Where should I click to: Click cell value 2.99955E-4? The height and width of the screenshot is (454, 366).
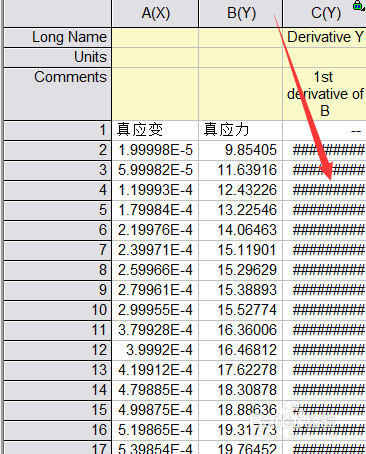click(155, 310)
